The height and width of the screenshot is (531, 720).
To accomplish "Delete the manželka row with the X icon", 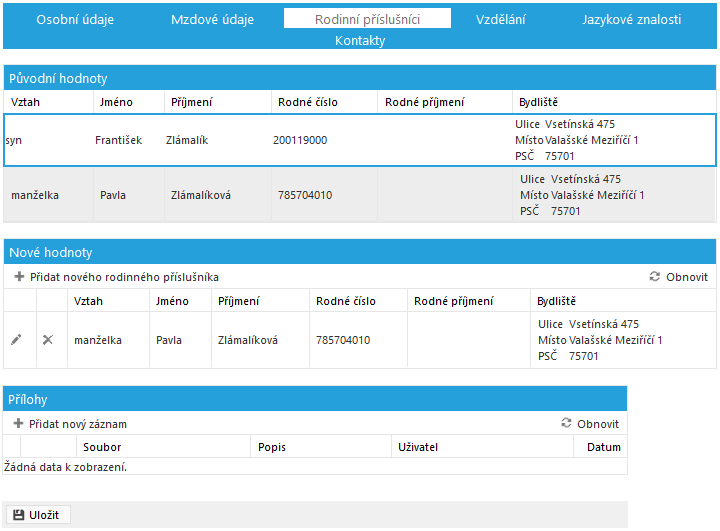I will pos(48,340).
